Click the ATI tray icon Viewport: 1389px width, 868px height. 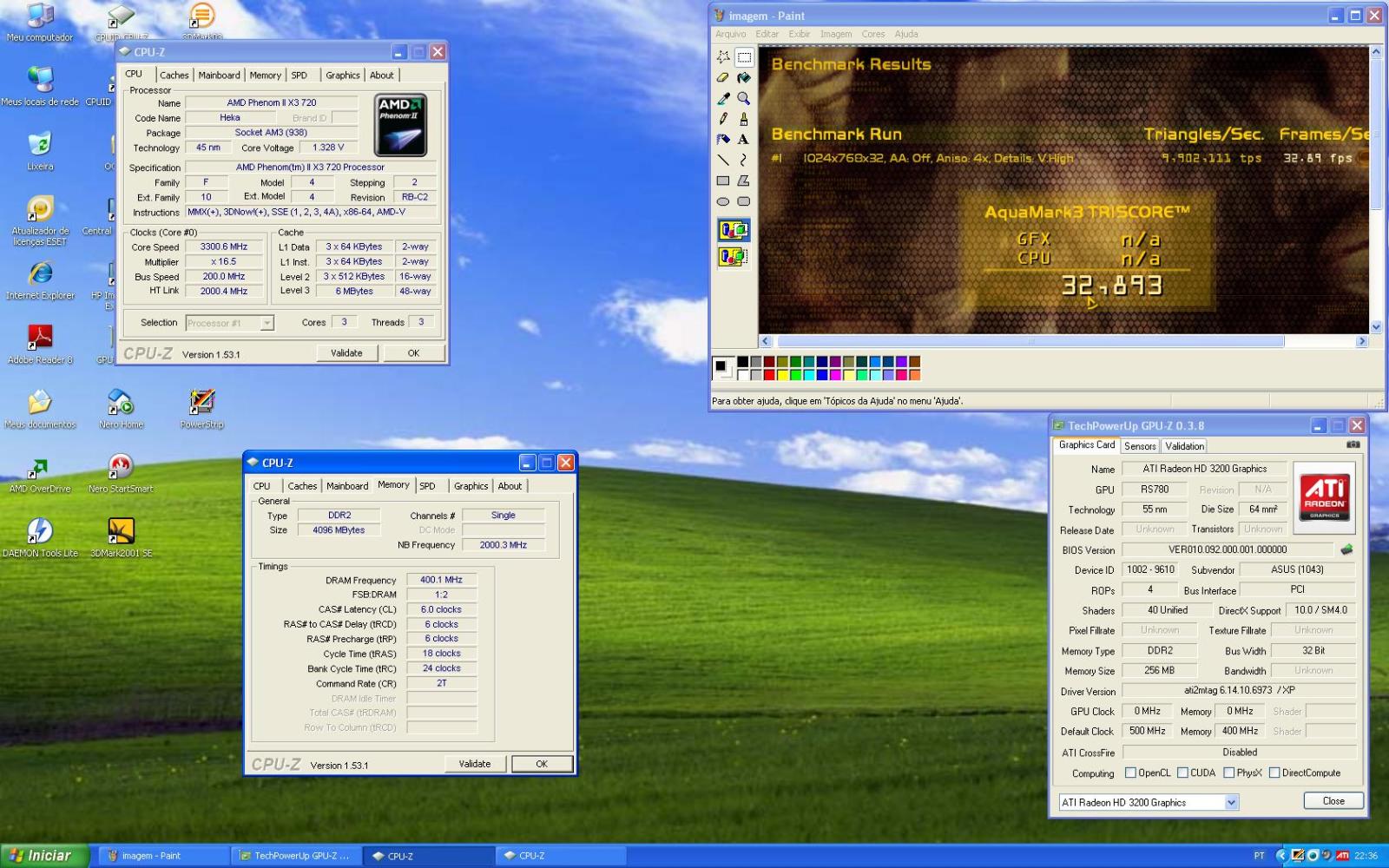coord(1342,856)
